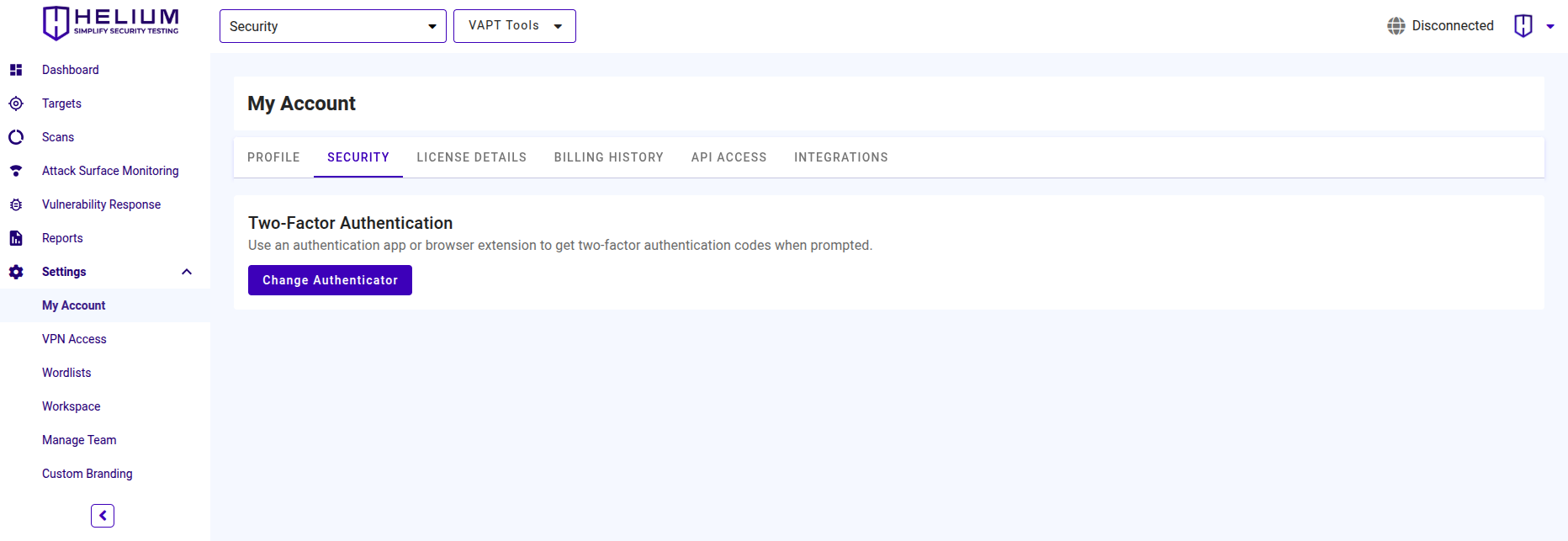
Task: Open the user profile menu at top right
Action: [1533, 26]
